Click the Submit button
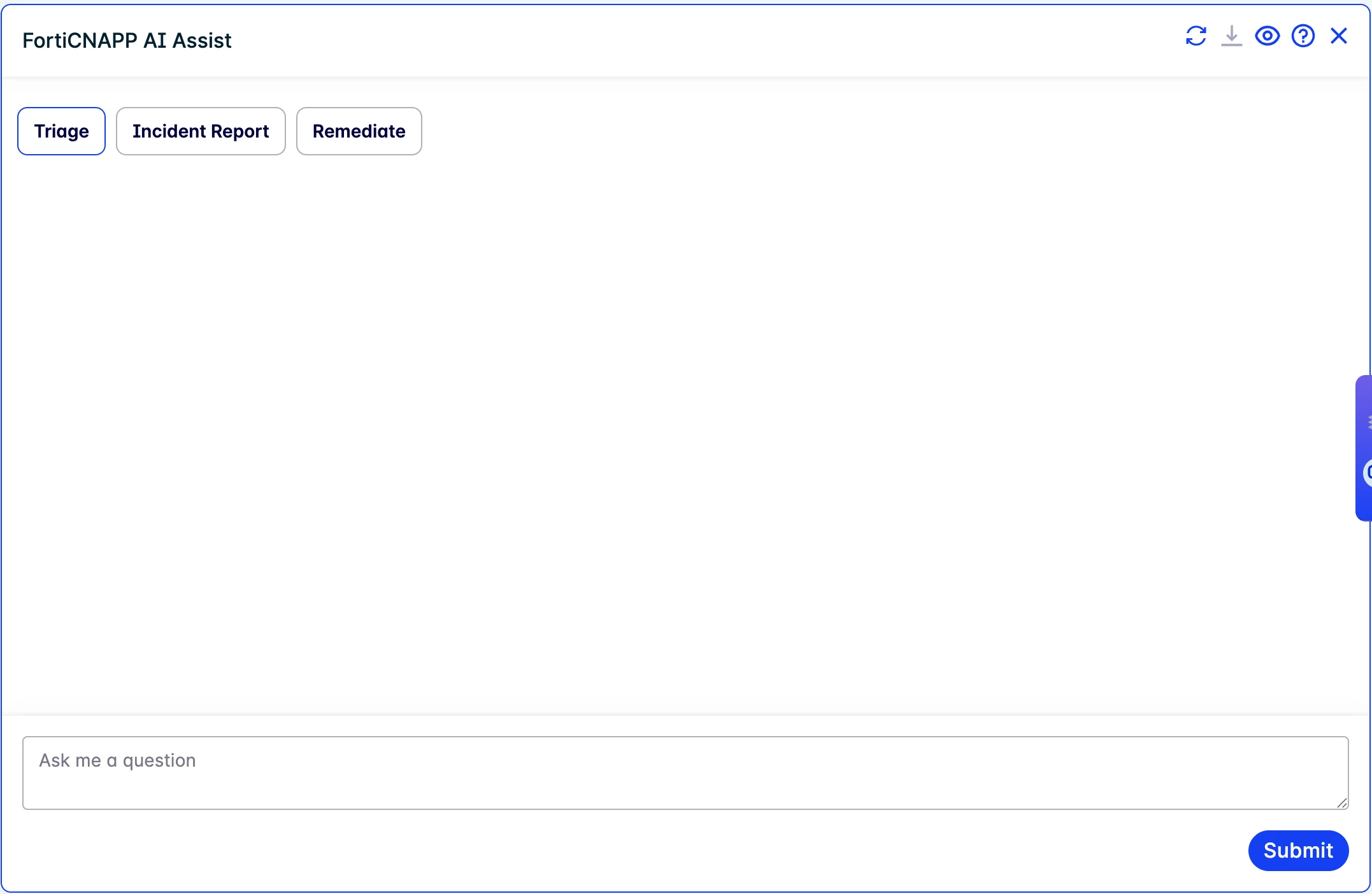 (x=1298, y=850)
